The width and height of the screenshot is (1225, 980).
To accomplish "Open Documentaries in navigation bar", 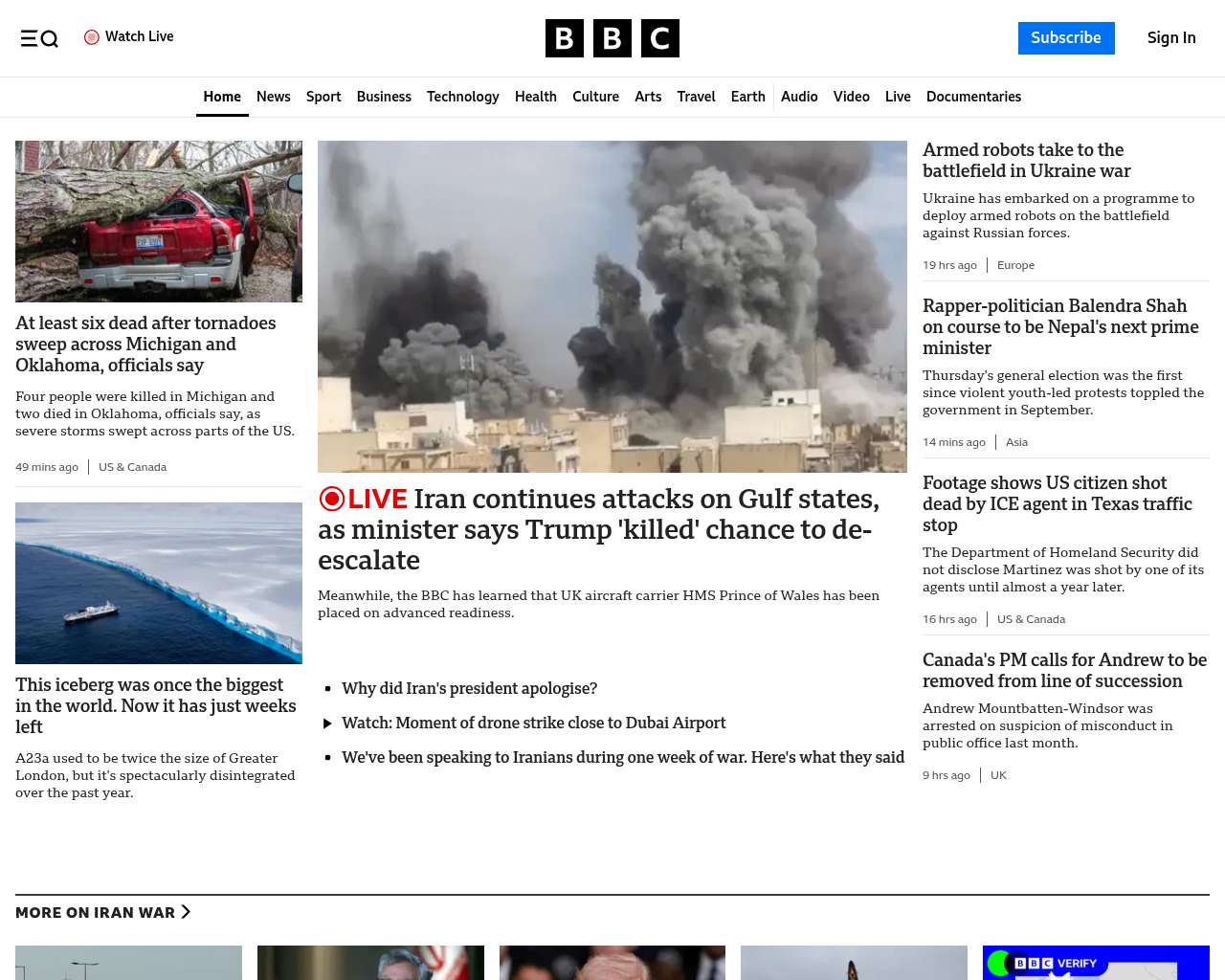I will (x=973, y=97).
